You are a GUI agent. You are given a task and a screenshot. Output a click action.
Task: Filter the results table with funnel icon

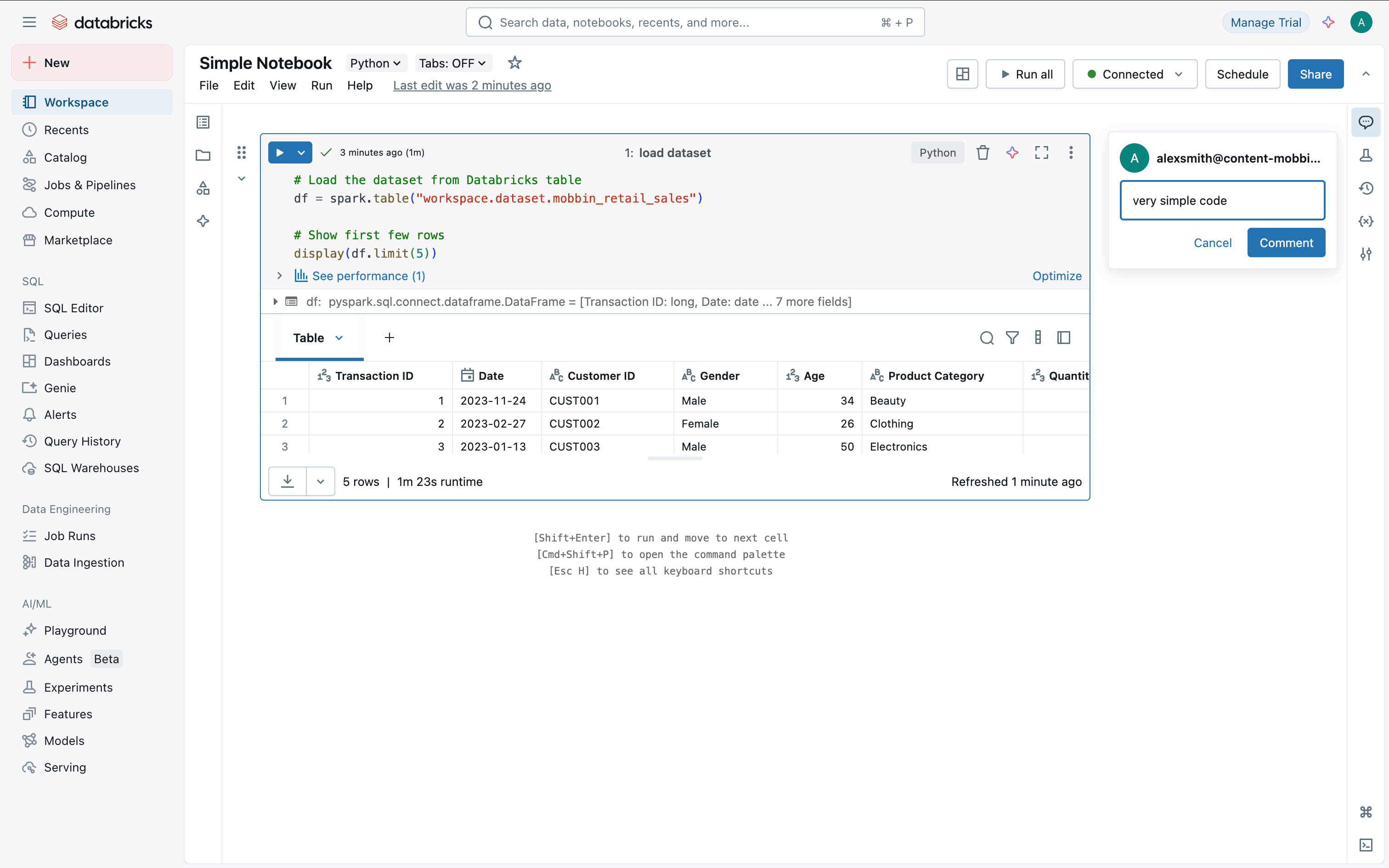coord(1012,338)
